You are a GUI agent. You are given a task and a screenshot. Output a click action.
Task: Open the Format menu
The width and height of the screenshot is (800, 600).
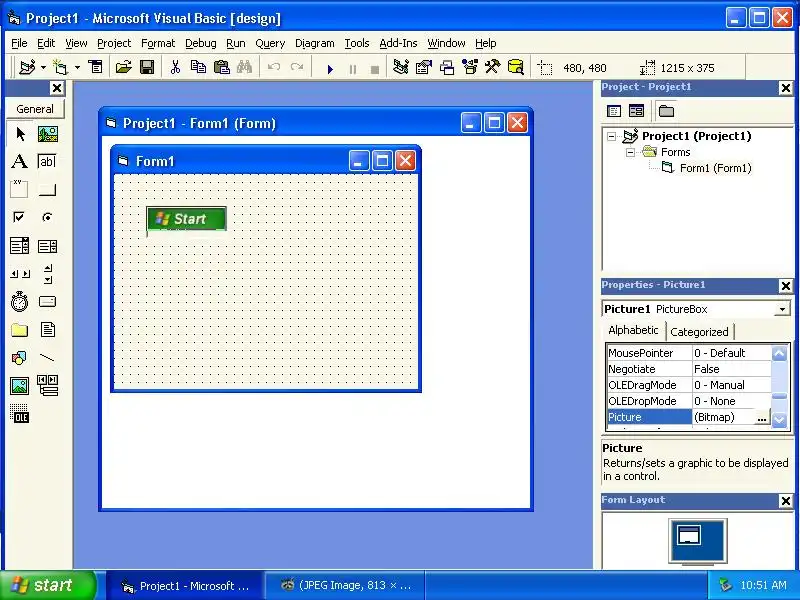tap(158, 43)
